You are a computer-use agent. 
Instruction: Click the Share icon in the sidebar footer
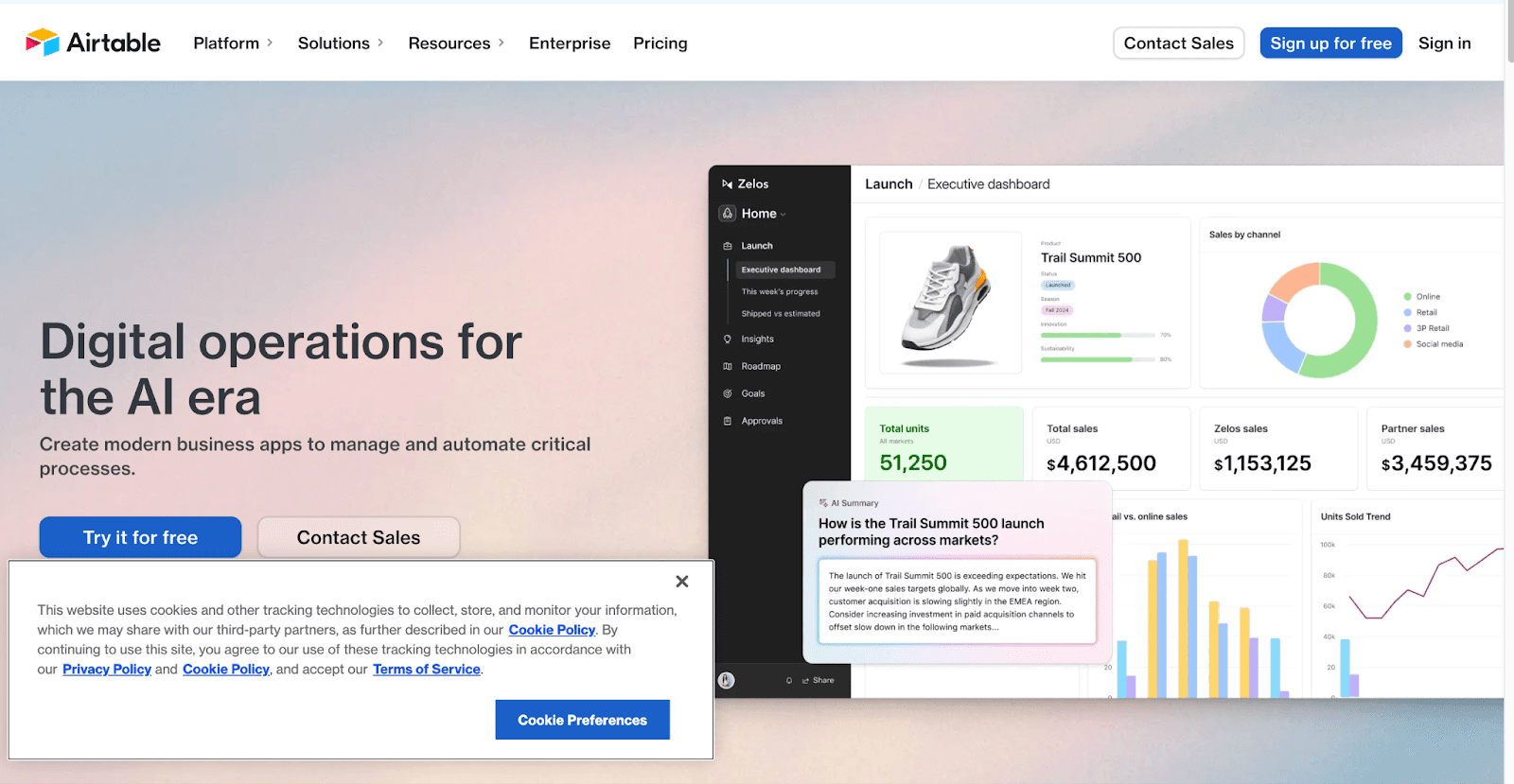pyautogui.click(x=806, y=681)
